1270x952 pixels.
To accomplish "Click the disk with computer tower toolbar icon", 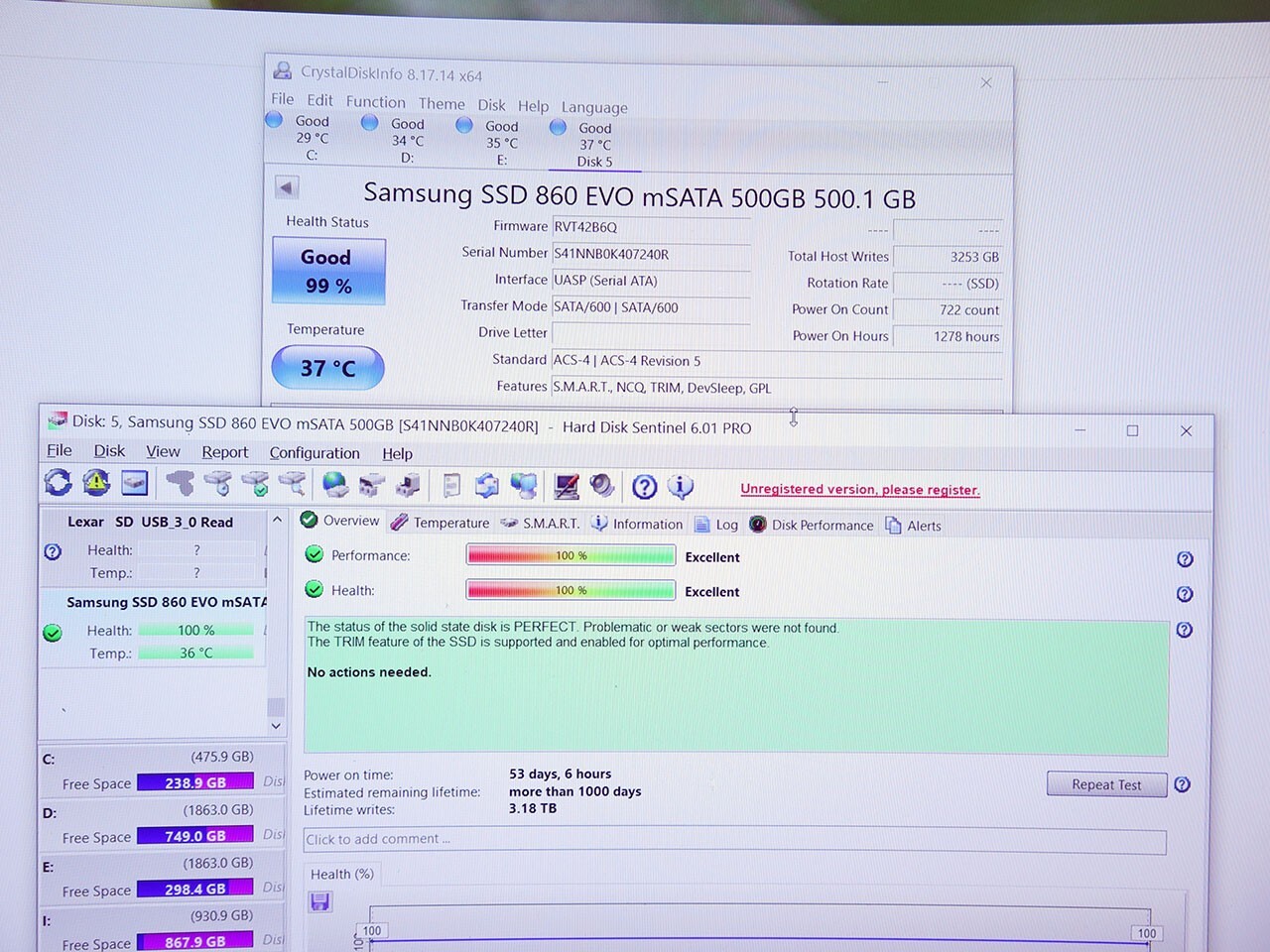I will coord(408,485).
